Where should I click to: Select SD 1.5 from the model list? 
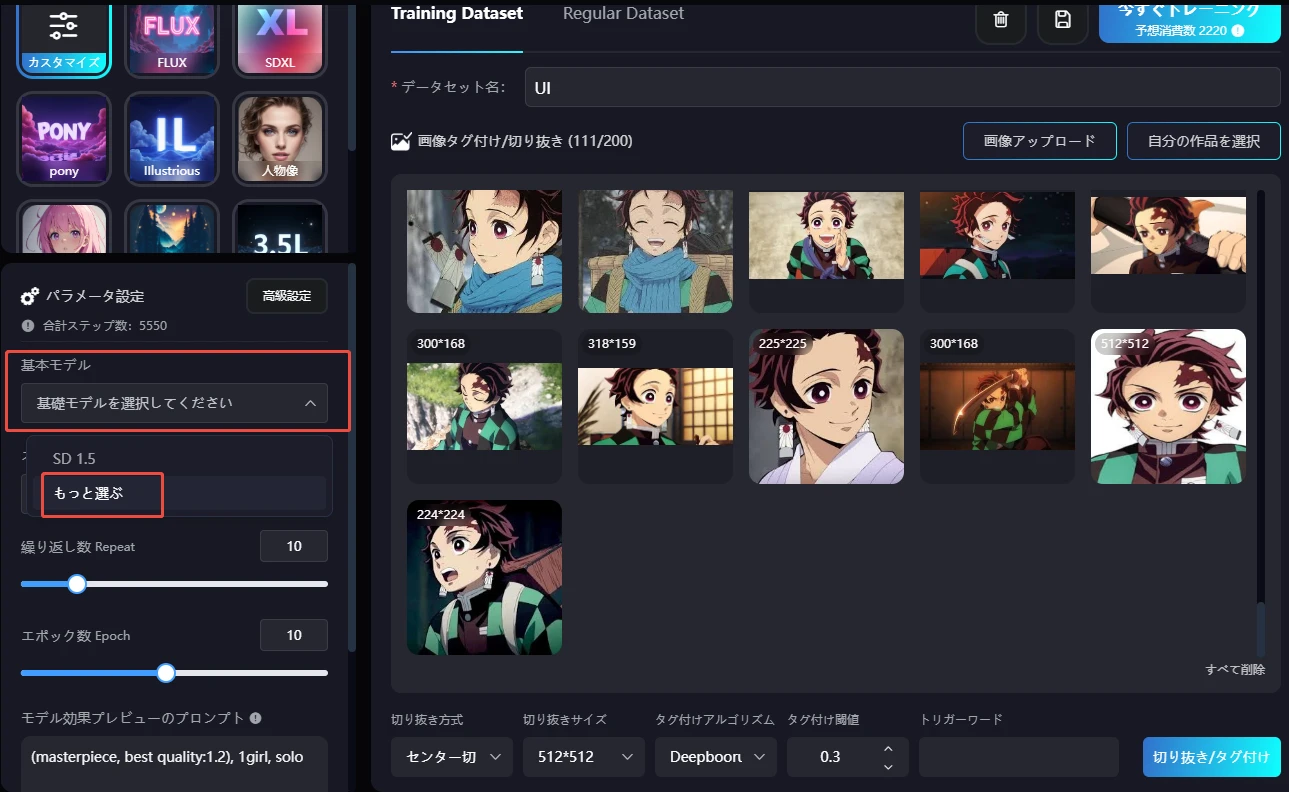75,458
